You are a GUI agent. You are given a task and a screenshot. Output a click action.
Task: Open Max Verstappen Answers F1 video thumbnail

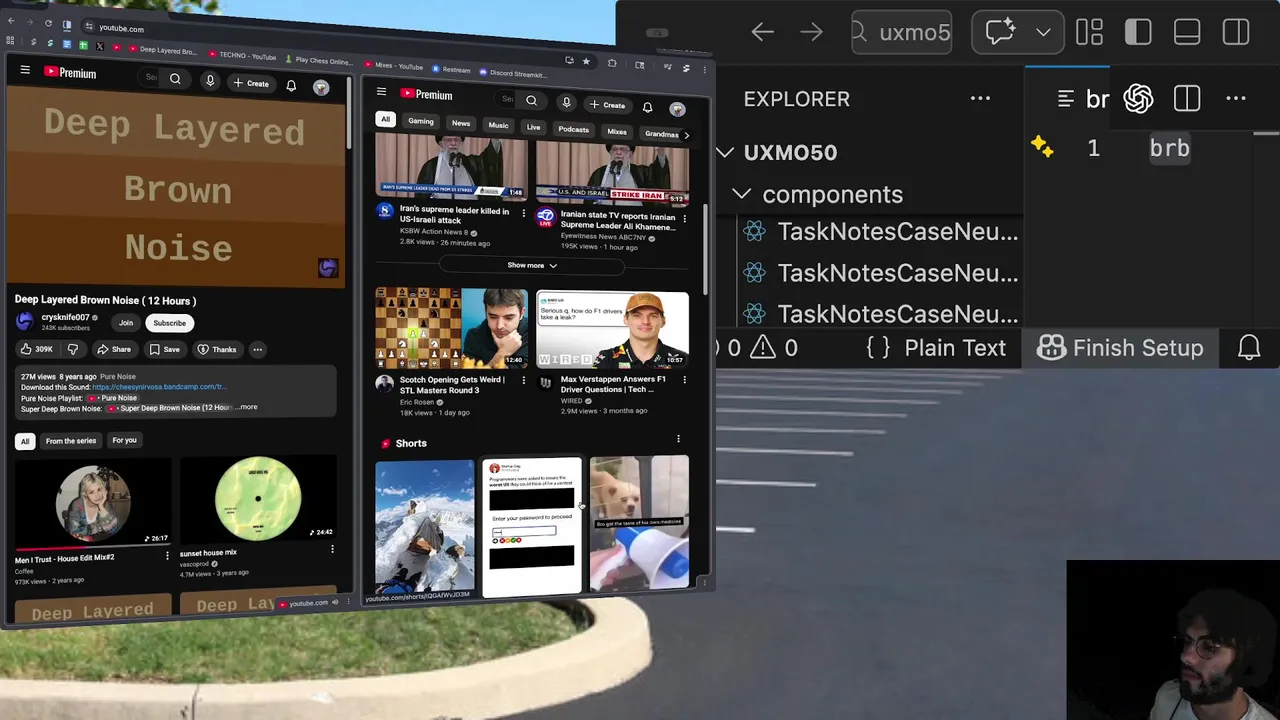[612, 330]
